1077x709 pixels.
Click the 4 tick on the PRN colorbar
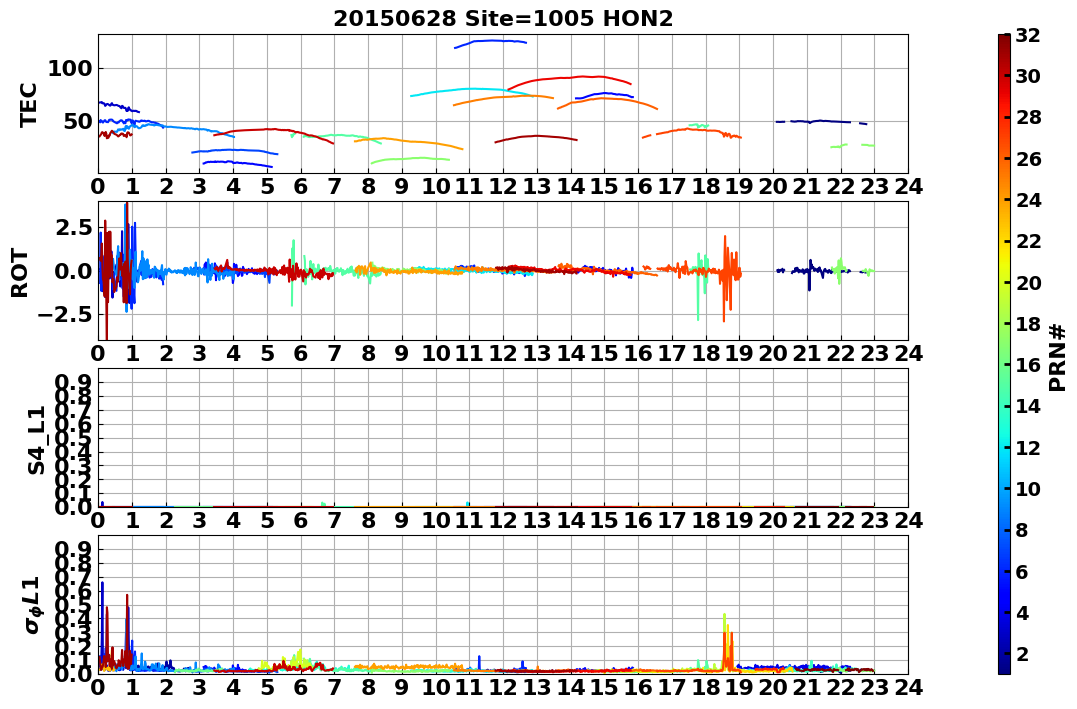[1023, 612]
